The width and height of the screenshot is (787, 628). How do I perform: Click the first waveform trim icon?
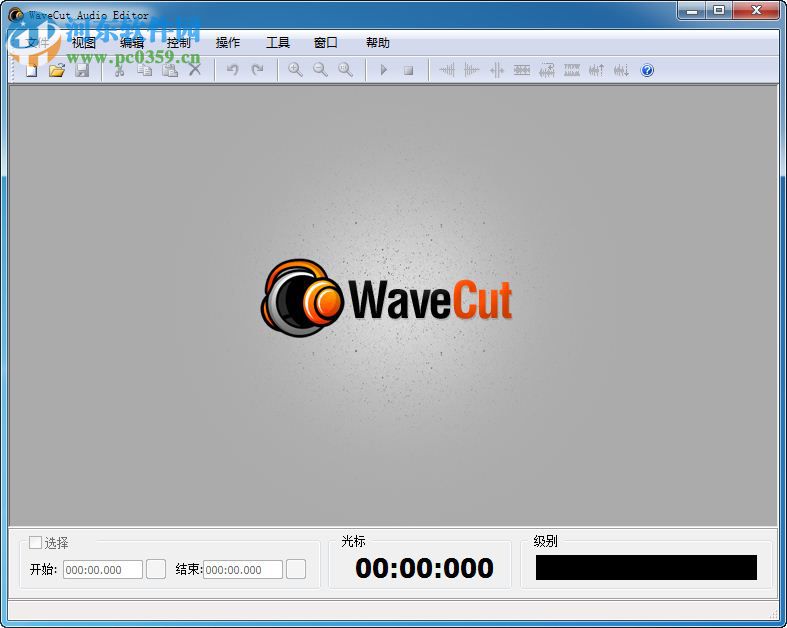click(447, 70)
